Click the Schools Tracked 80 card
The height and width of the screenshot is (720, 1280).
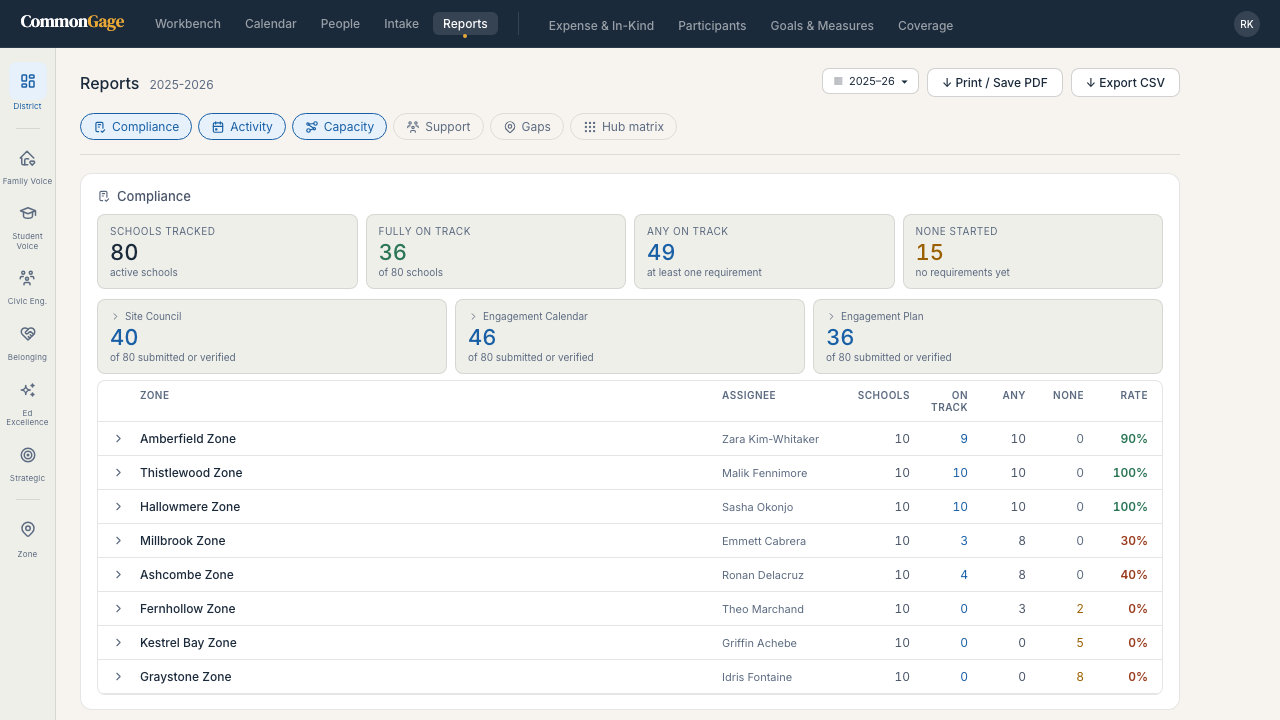(x=227, y=252)
